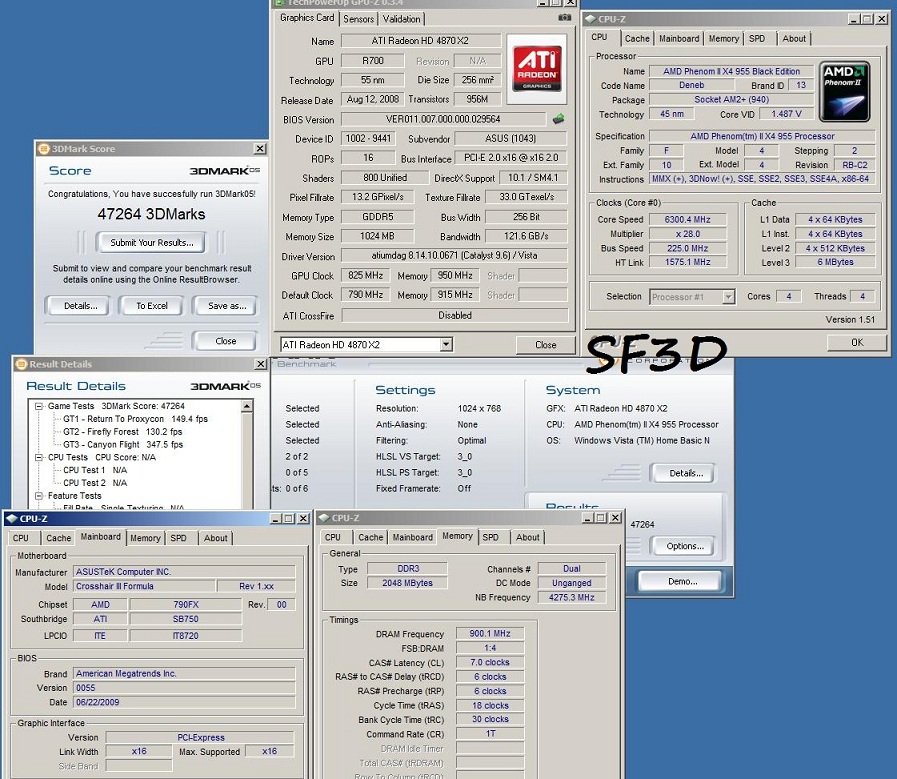Image resolution: width=897 pixels, height=779 pixels.
Task: Switch to Validation tab in GPU-Z
Action: pos(402,19)
